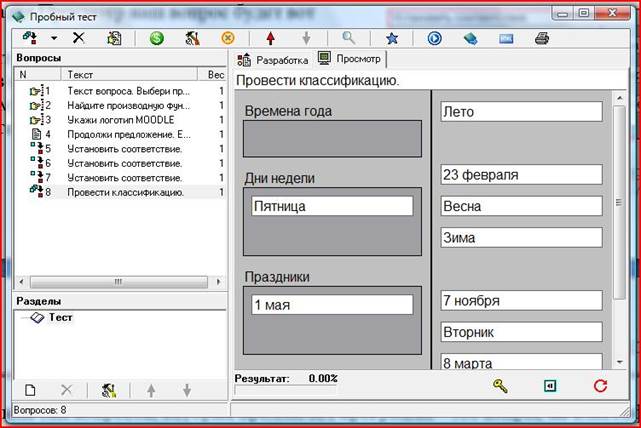Open test settings hammer tools icon
This screenshot has height=428, width=641.
(192, 38)
